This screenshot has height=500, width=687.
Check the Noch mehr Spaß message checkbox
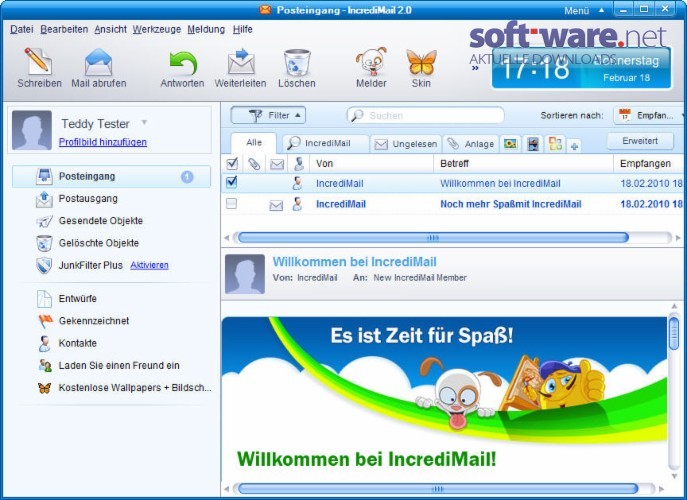[231, 203]
